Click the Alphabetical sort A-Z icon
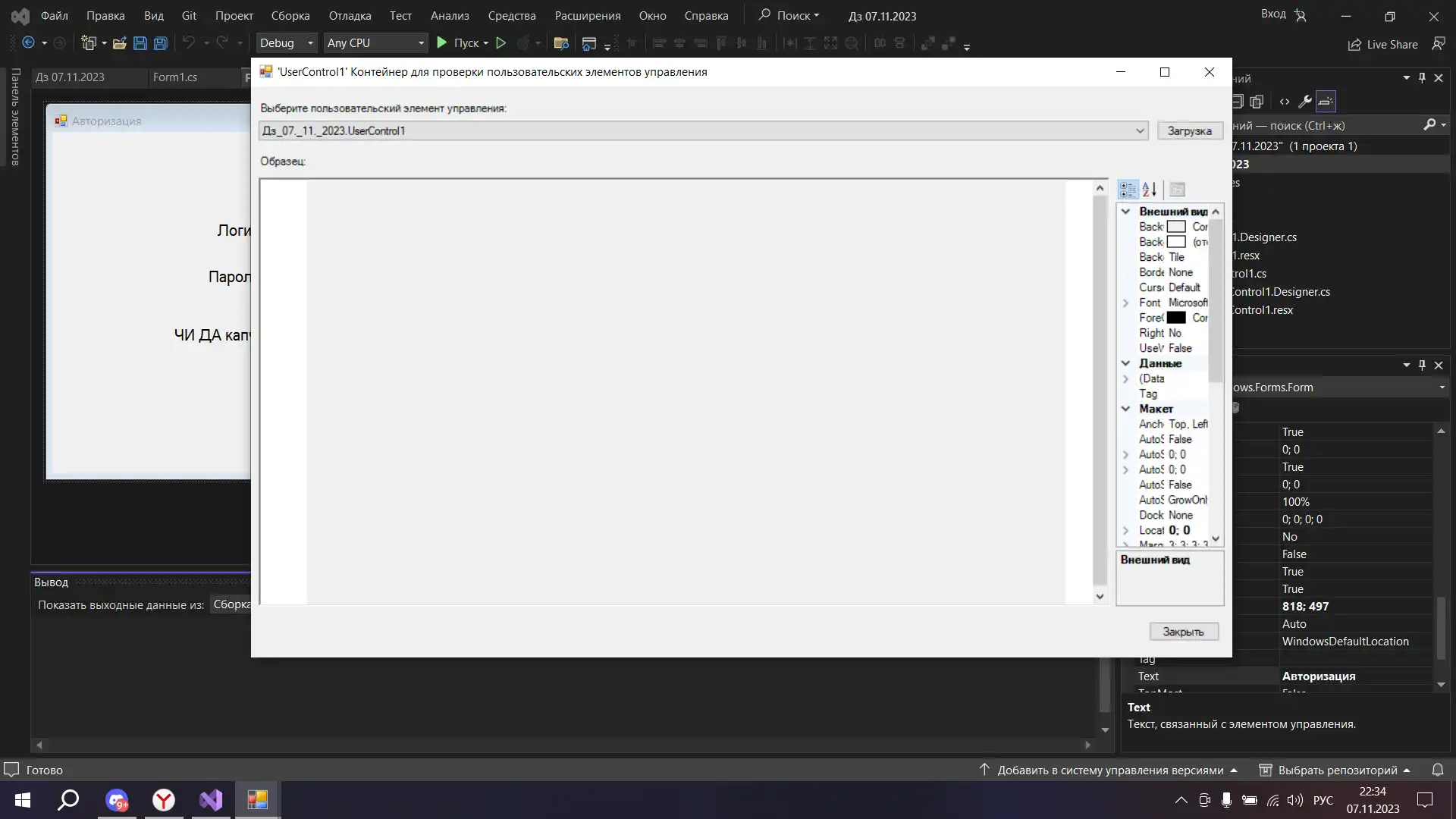 pos(1150,190)
